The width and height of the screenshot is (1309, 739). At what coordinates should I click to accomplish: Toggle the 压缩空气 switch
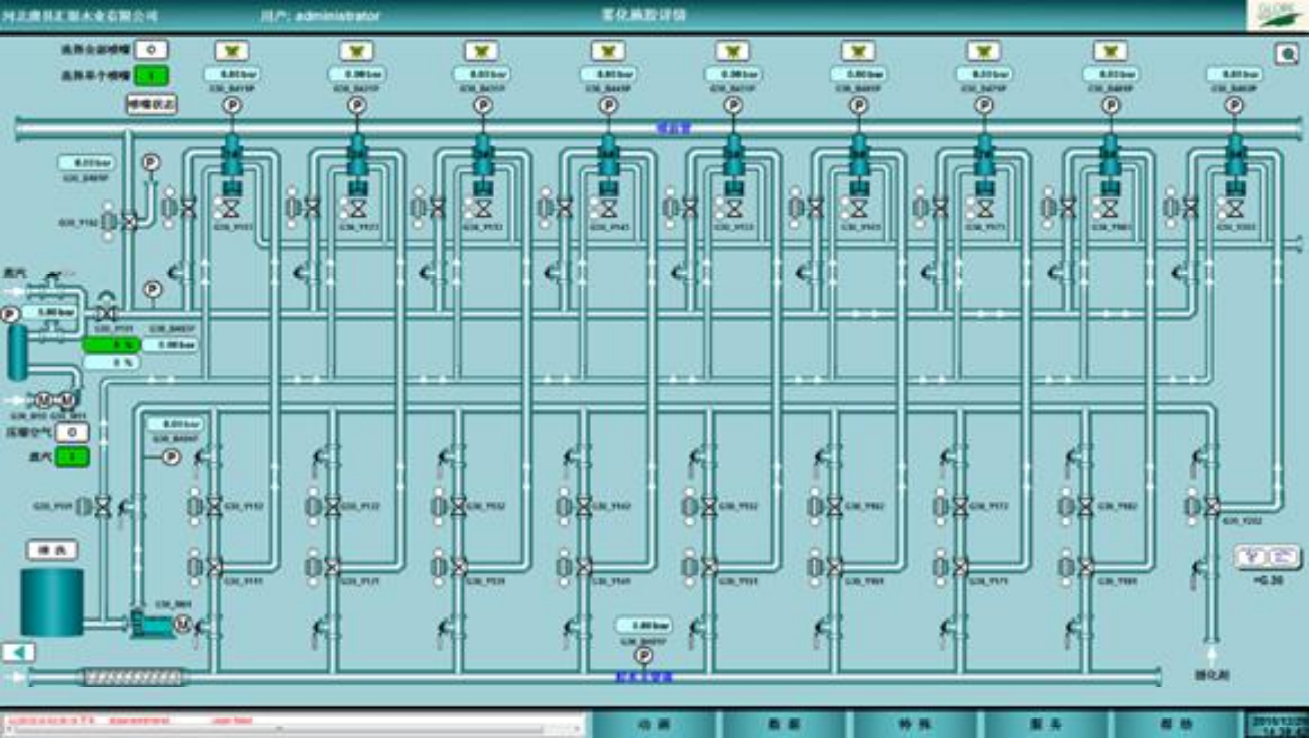pyautogui.click(x=72, y=433)
